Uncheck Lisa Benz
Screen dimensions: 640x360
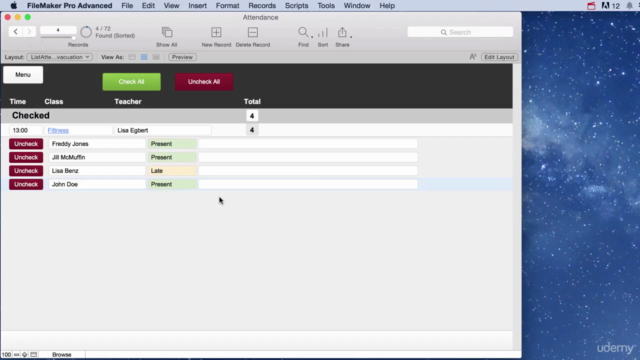(26, 171)
